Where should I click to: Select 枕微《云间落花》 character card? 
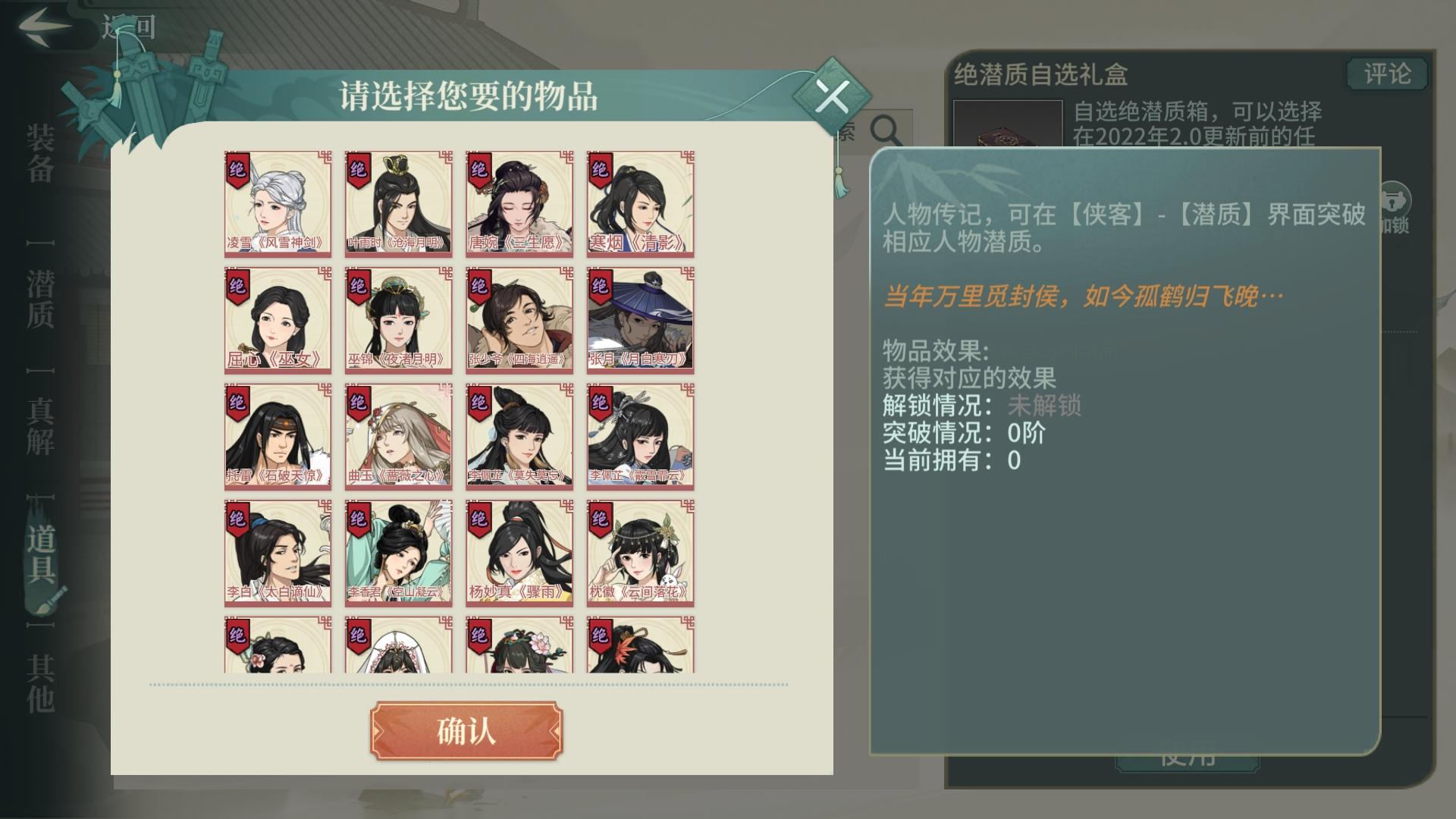[640, 553]
